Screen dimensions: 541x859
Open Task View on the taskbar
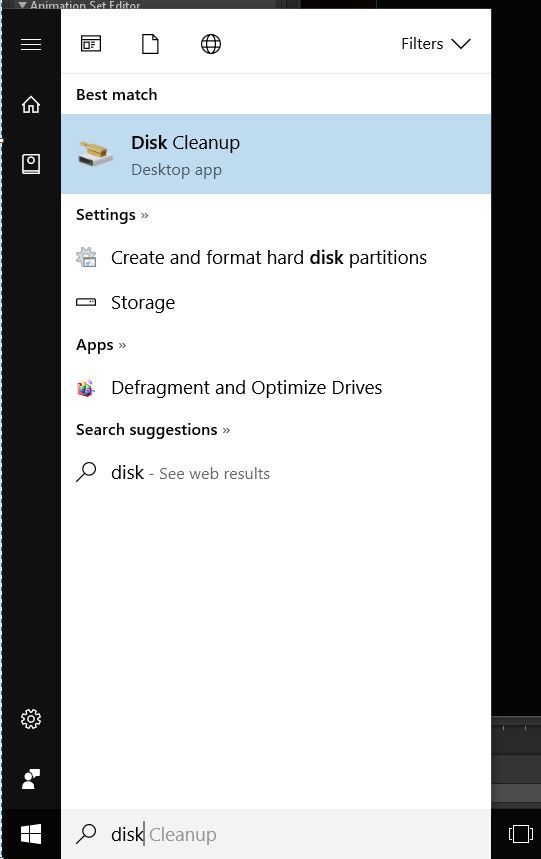pos(520,834)
